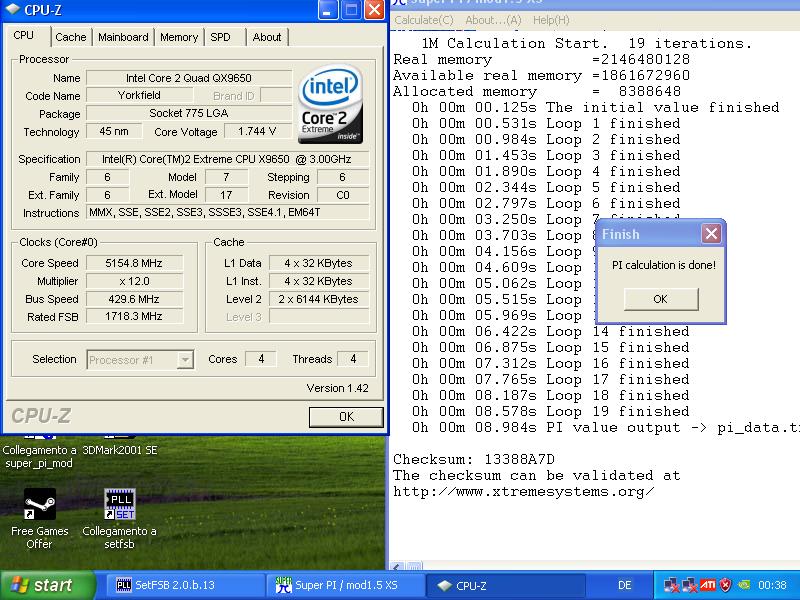Click the Real memory =2146480128 line
This screenshot has width=800, height=600.
pyautogui.click(x=541, y=60)
